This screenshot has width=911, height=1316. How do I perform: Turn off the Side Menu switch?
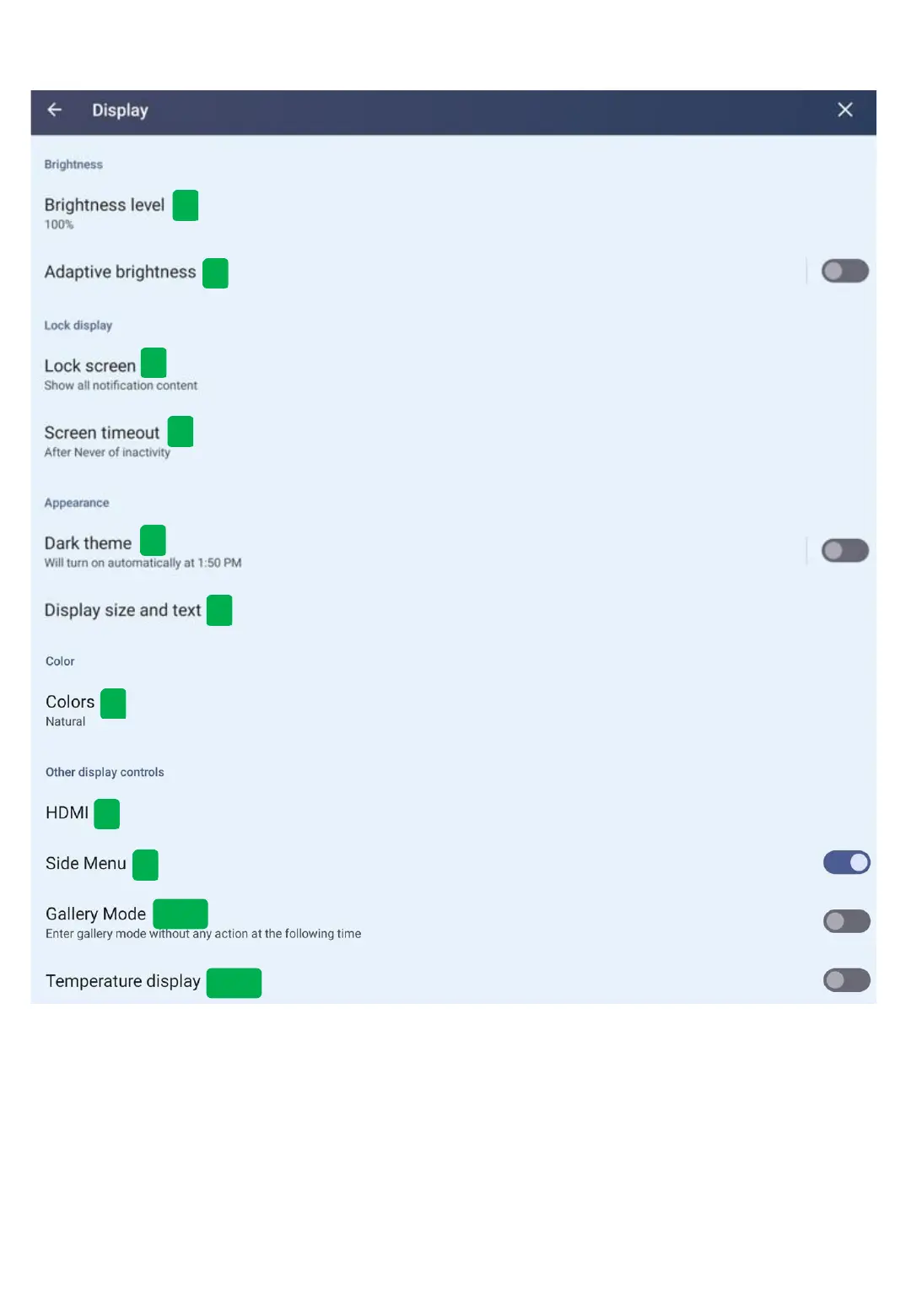846,863
